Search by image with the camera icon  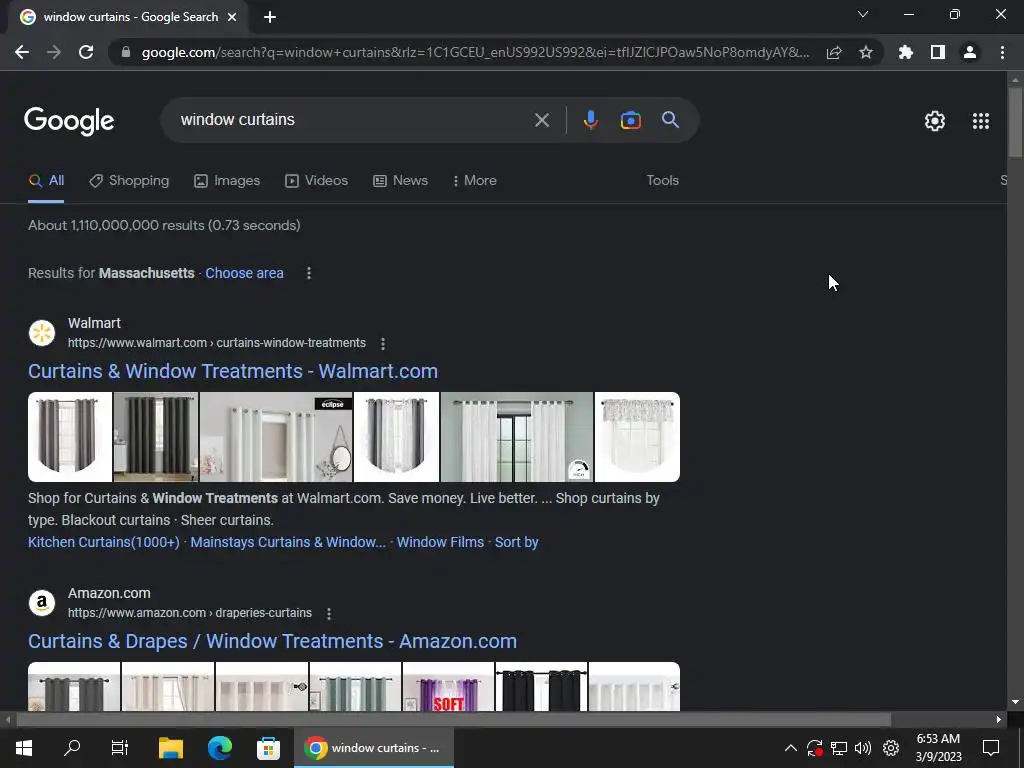point(630,120)
